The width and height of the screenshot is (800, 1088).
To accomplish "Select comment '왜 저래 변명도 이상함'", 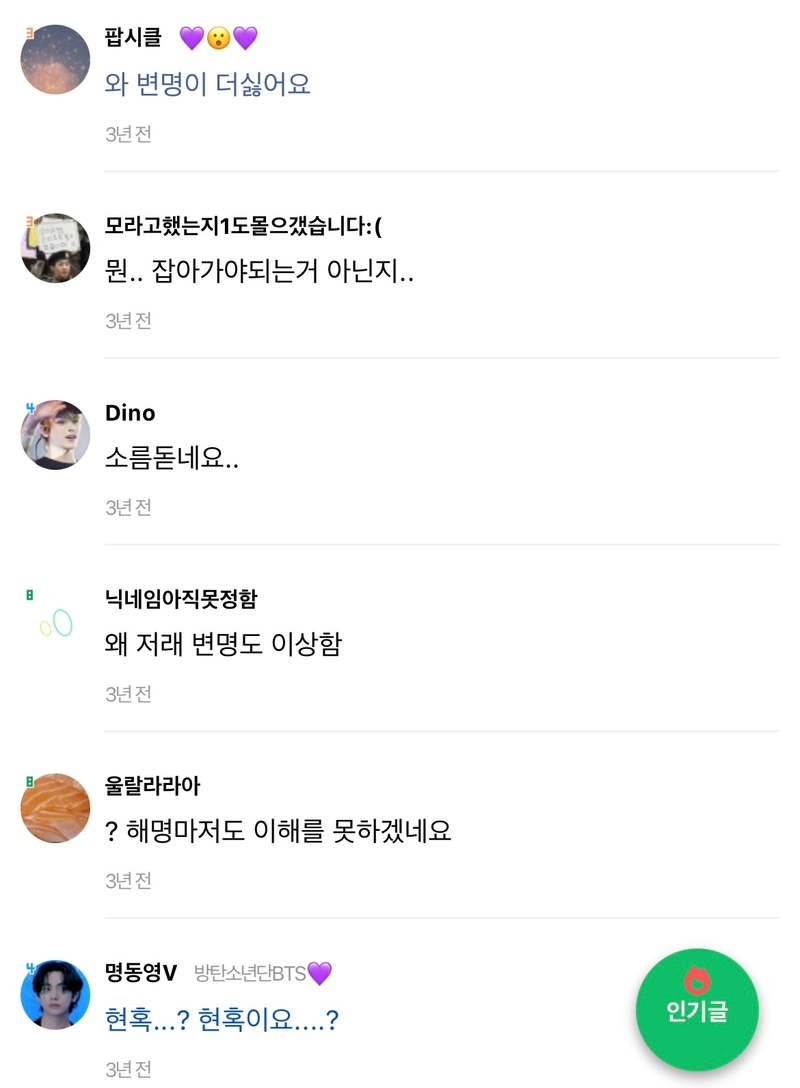I will click(x=223, y=644).
